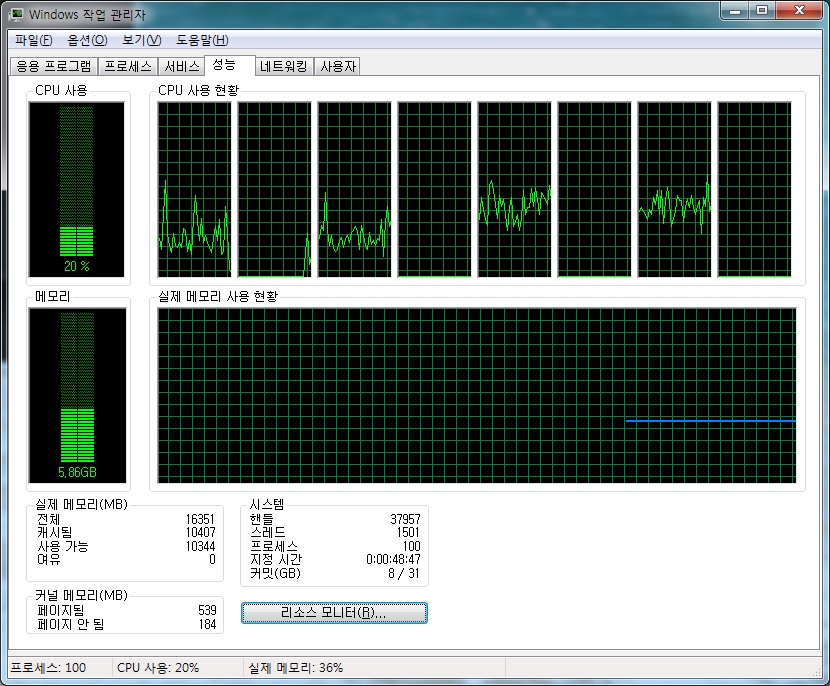Click the 실제 메모리 사용 현황 graph
The image size is (830, 686).
click(x=476, y=396)
